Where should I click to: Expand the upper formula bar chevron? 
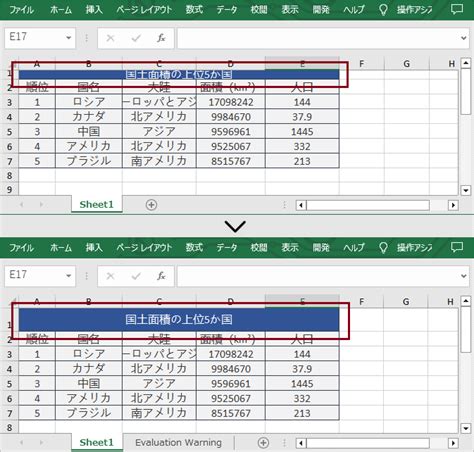[463, 38]
